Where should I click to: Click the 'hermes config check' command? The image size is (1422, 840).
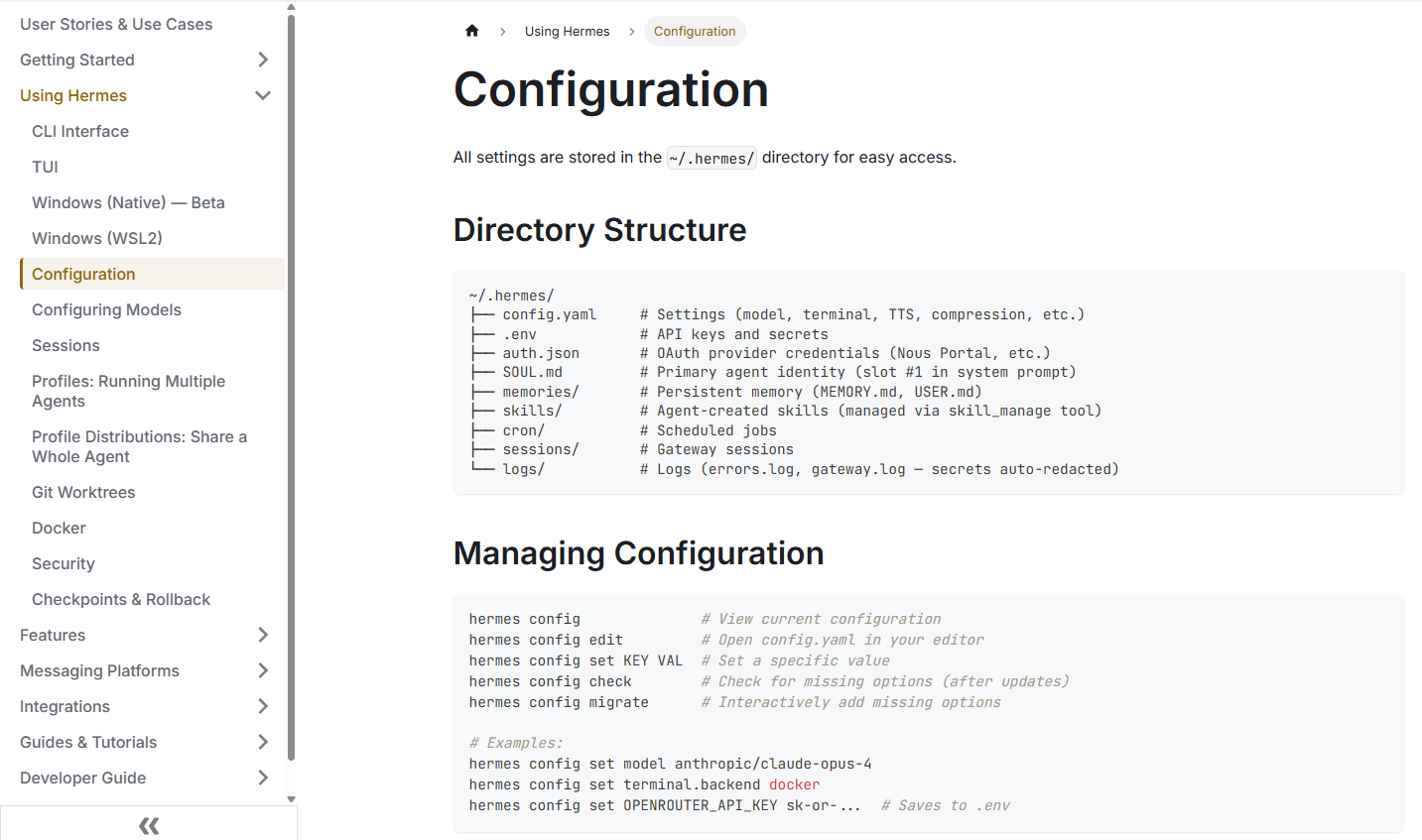(551, 681)
